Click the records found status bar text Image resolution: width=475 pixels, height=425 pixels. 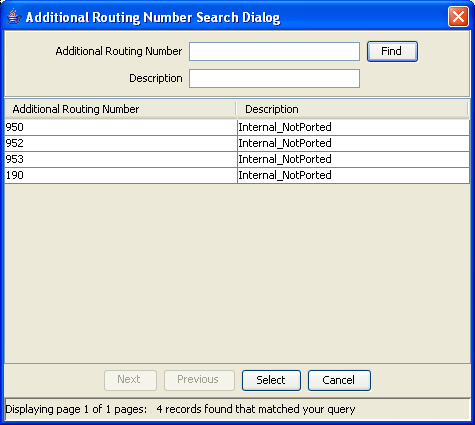point(256,409)
